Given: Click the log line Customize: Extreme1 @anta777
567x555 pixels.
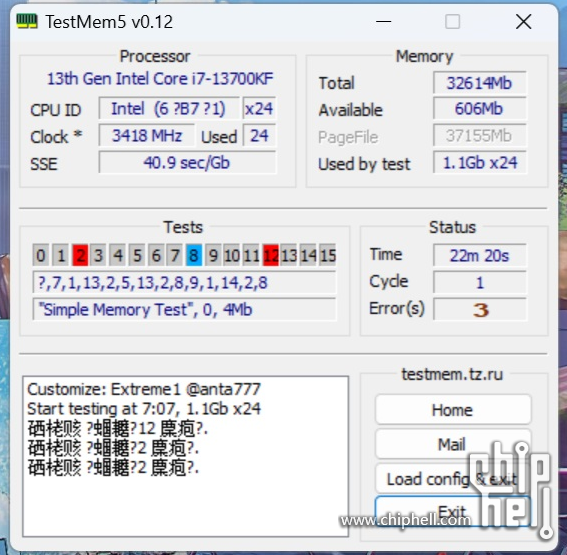Looking at the screenshot, I should pos(144,389).
